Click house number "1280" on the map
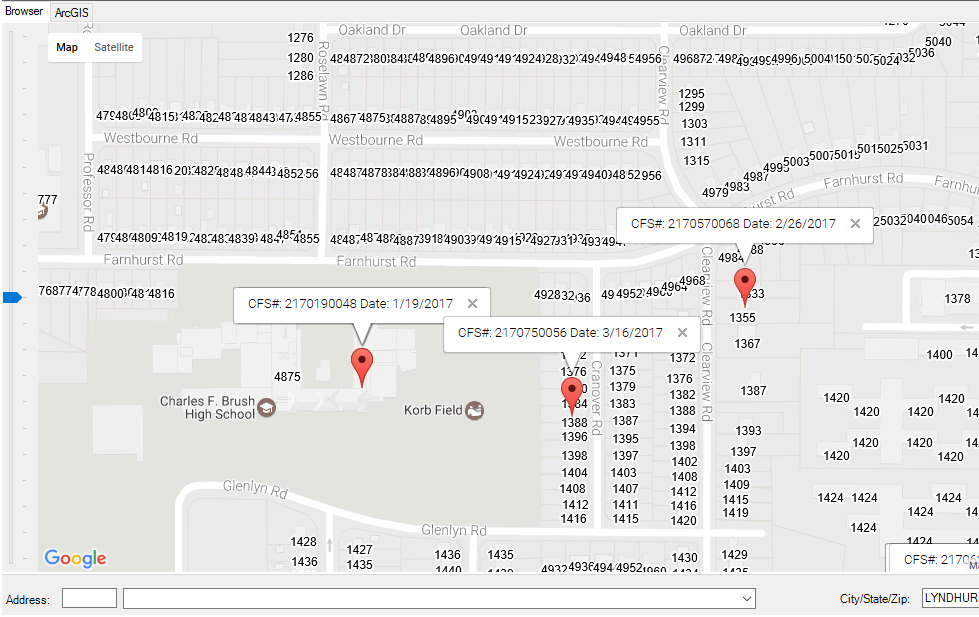979x617 pixels. pyautogui.click(x=300, y=58)
